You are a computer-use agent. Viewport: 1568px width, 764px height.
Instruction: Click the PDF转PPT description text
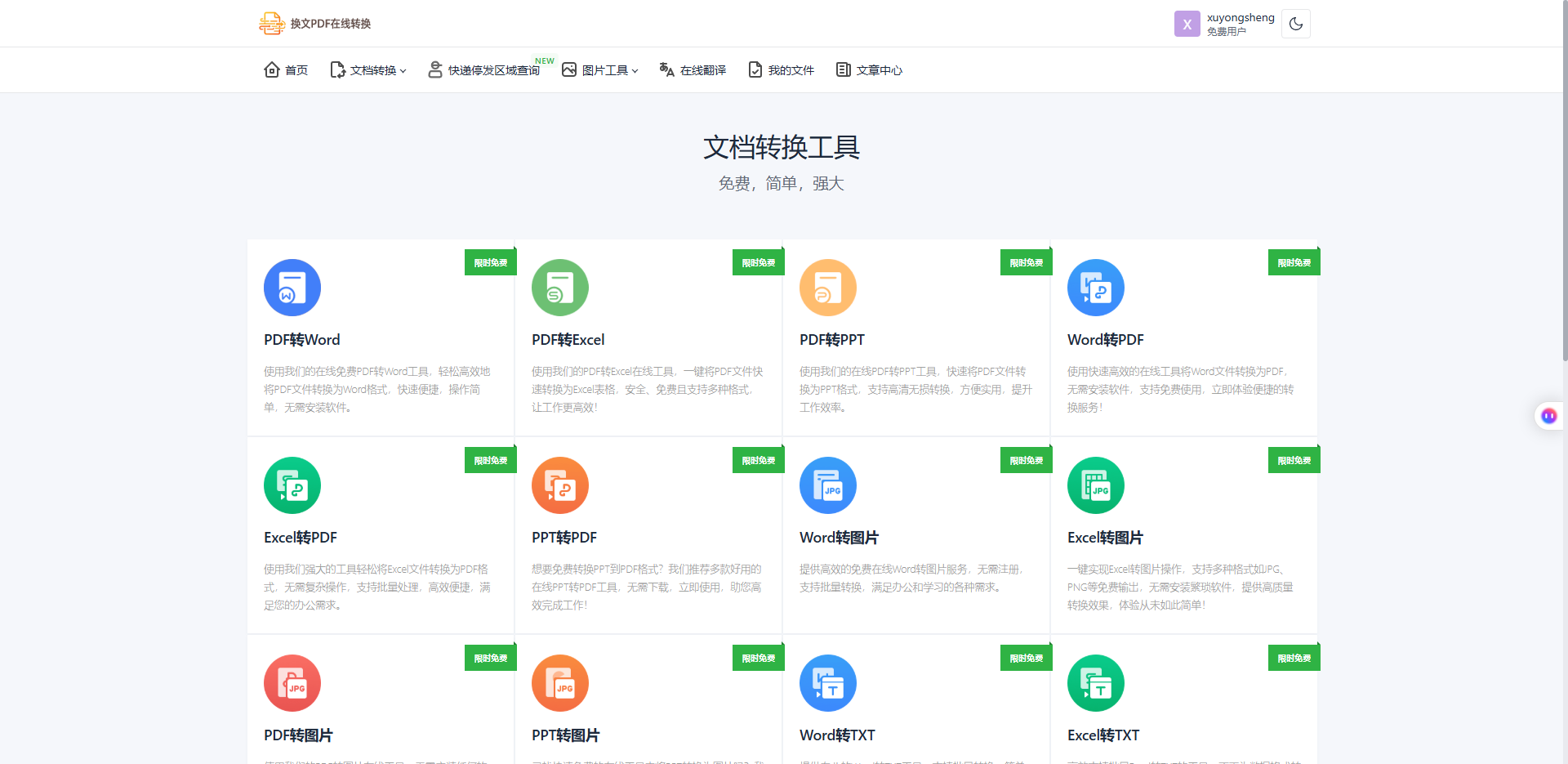point(915,389)
